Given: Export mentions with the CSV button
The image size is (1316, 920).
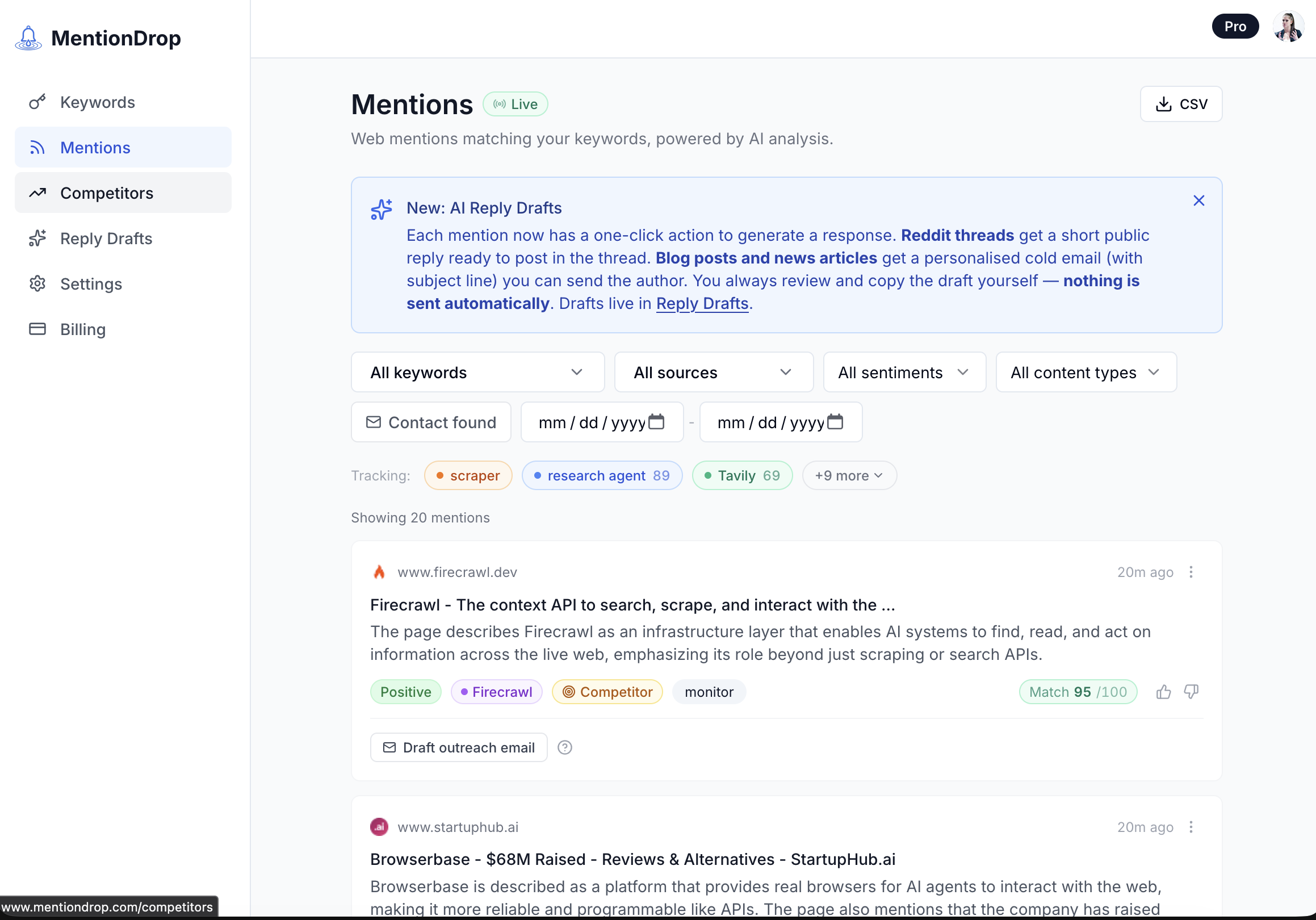Looking at the screenshot, I should [1181, 104].
